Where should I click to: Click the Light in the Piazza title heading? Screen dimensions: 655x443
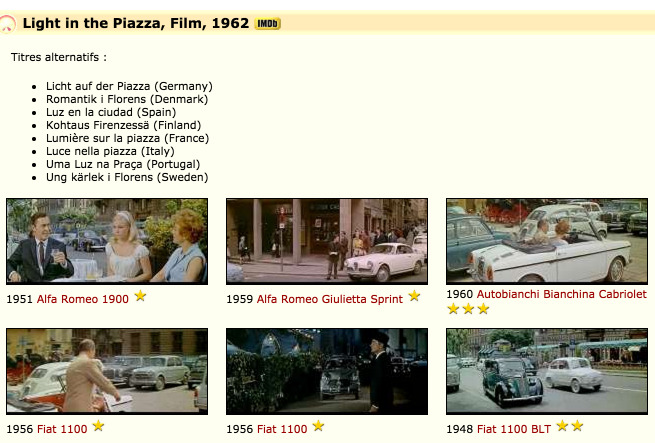pyautogui.click(x=136, y=23)
